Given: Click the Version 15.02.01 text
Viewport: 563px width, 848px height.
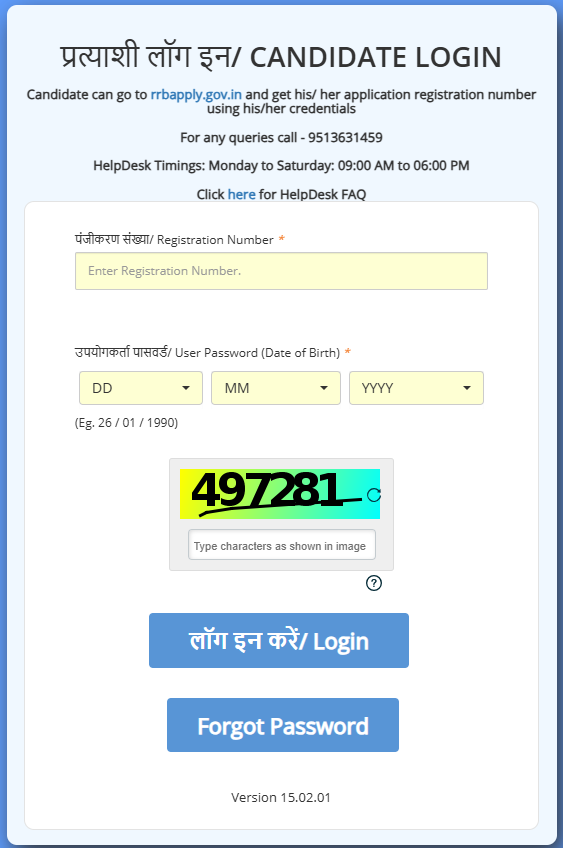Looking at the screenshot, I should click(x=281, y=797).
